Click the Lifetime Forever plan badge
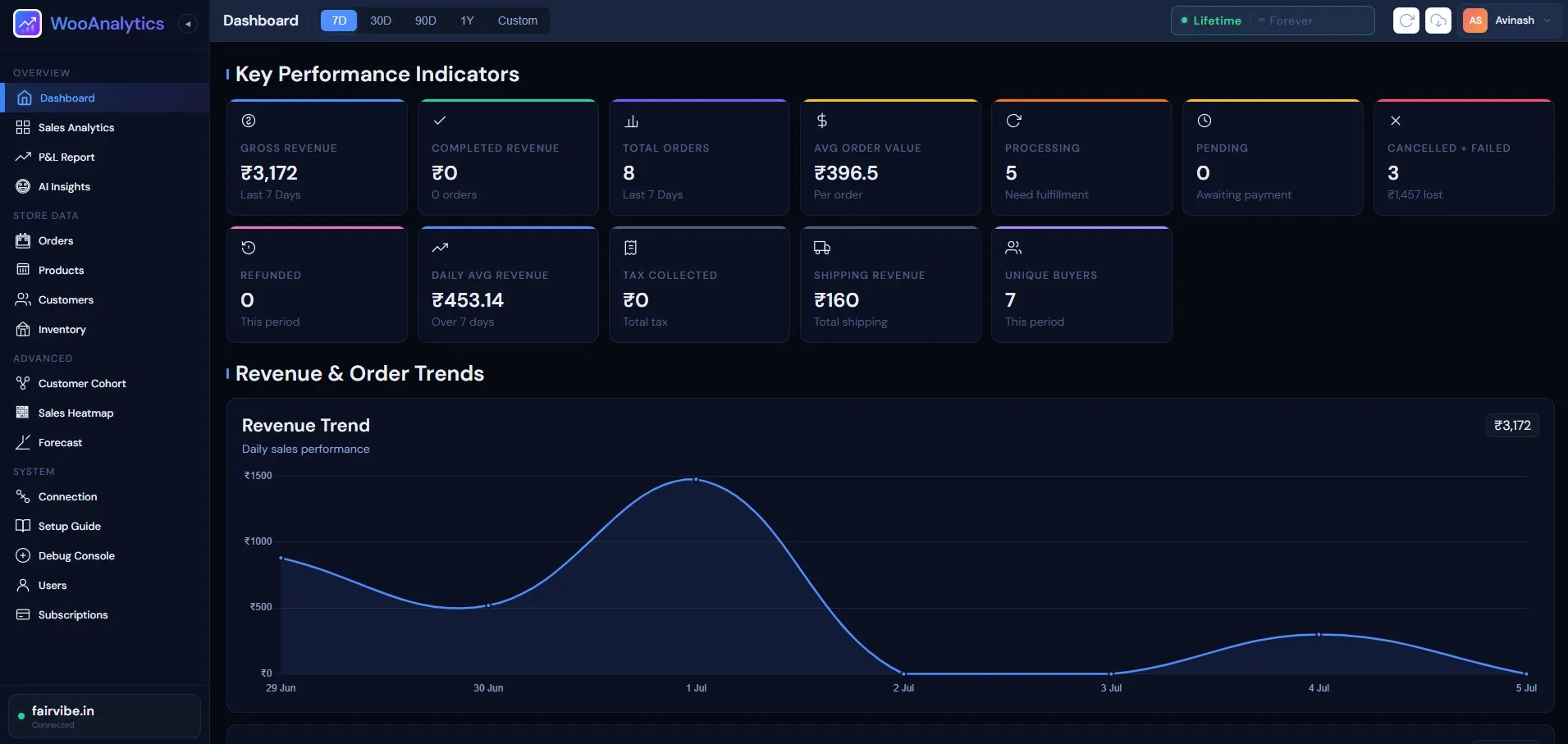The width and height of the screenshot is (1568, 744). click(1273, 21)
